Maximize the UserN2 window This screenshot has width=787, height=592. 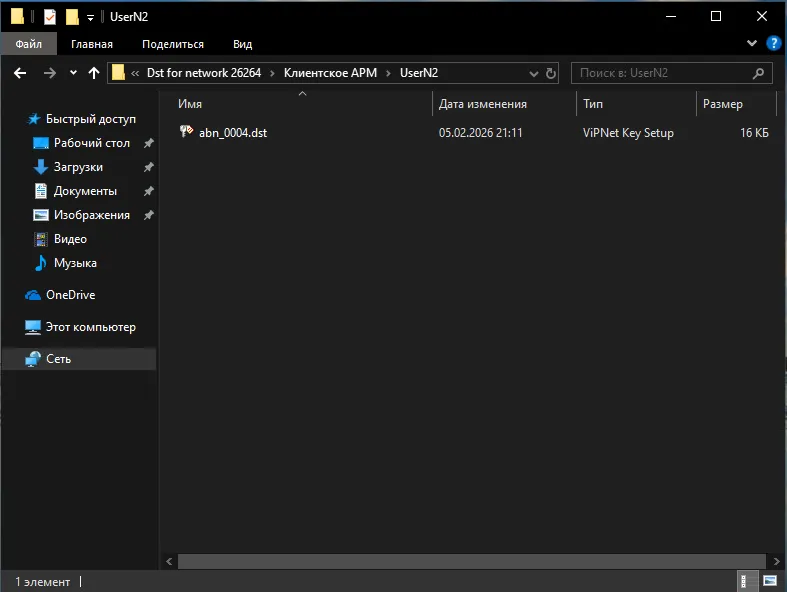click(x=716, y=17)
